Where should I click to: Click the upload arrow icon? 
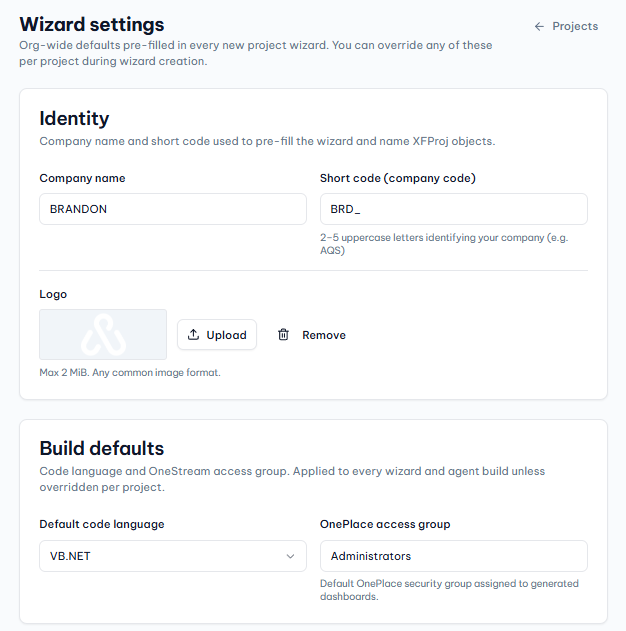194,334
